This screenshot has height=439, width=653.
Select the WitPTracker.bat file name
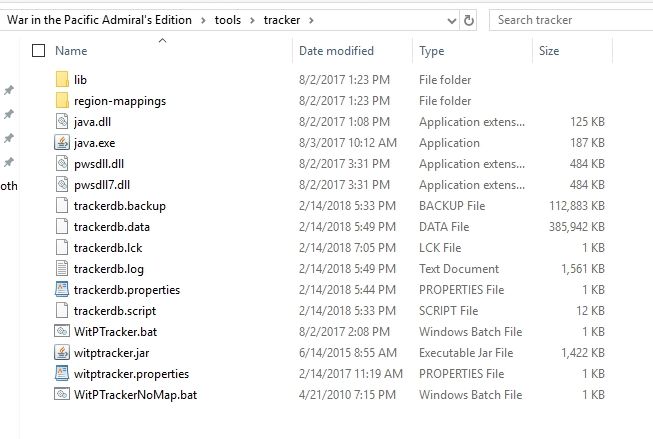coord(116,332)
